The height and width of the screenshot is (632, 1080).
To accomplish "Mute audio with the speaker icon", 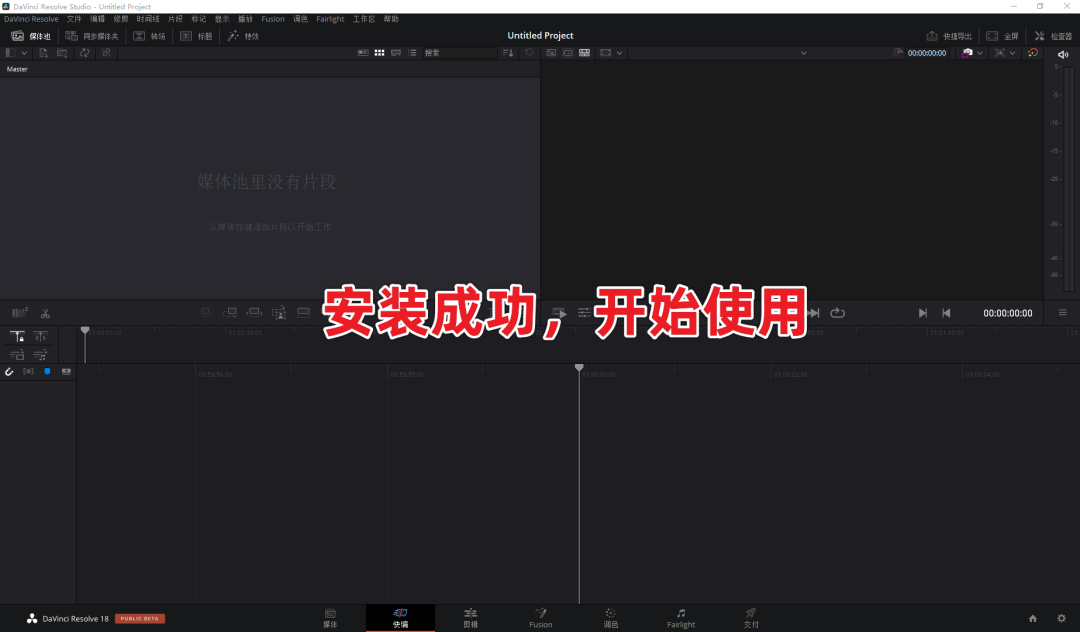I will pos(1063,54).
